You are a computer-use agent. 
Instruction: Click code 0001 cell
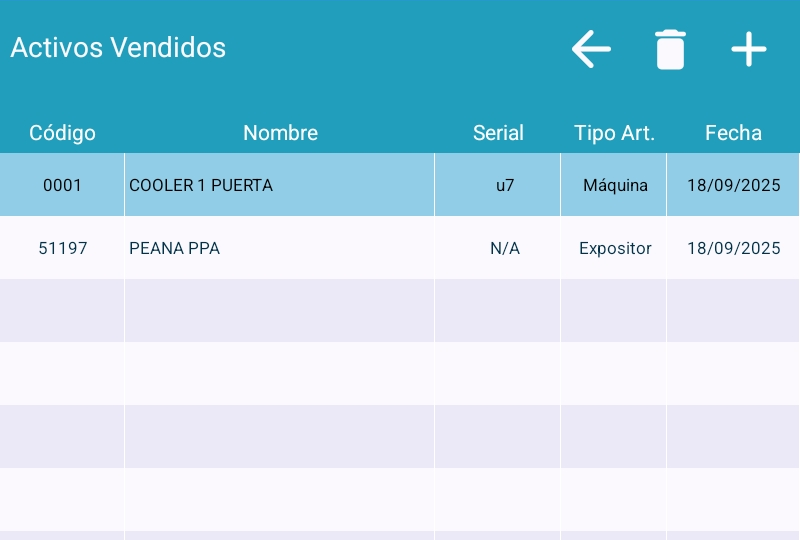click(62, 185)
